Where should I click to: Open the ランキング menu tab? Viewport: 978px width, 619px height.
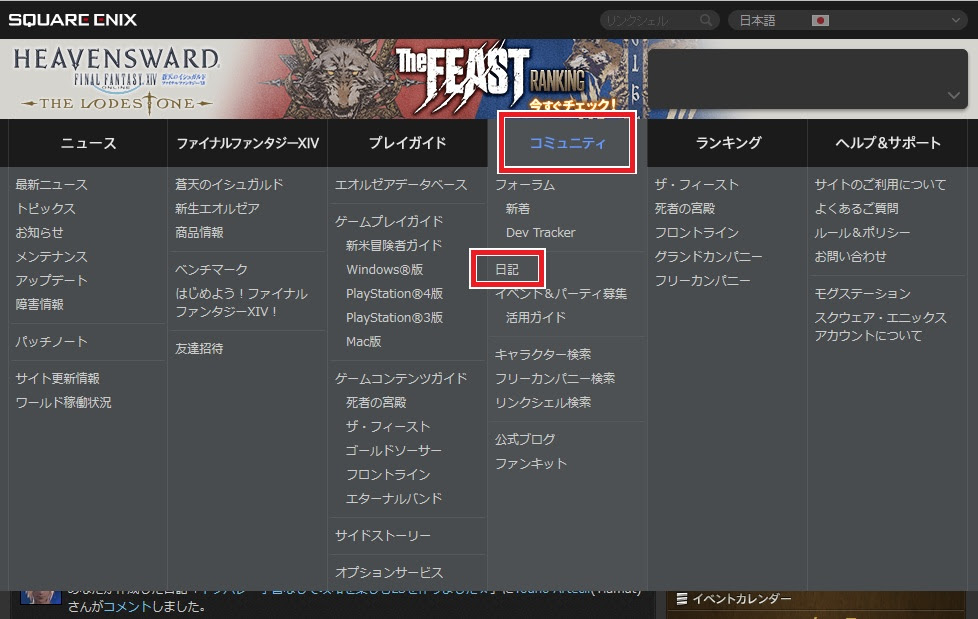tap(728, 143)
